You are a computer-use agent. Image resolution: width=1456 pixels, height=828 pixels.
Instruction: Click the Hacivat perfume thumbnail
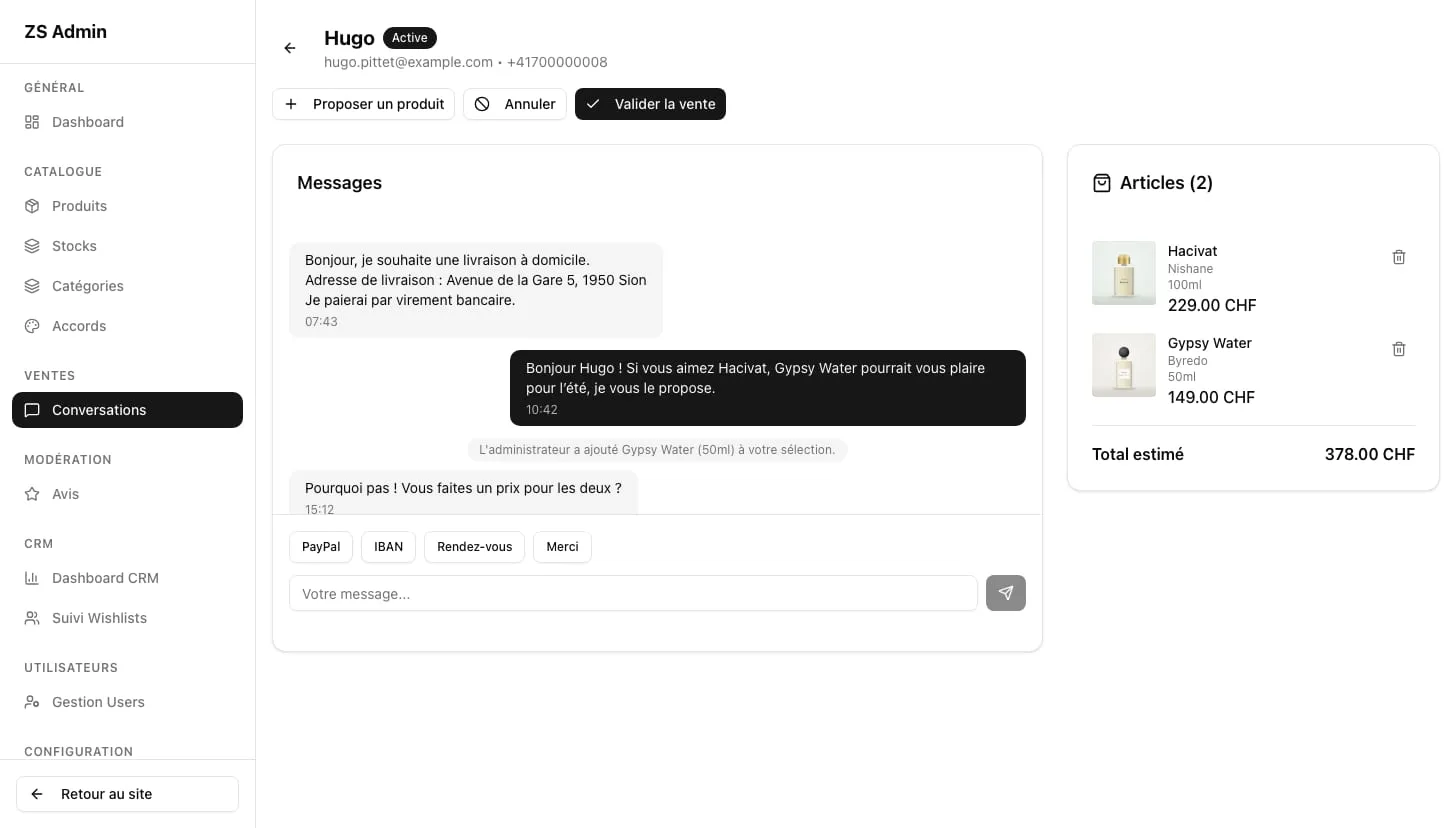(x=1124, y=273)
